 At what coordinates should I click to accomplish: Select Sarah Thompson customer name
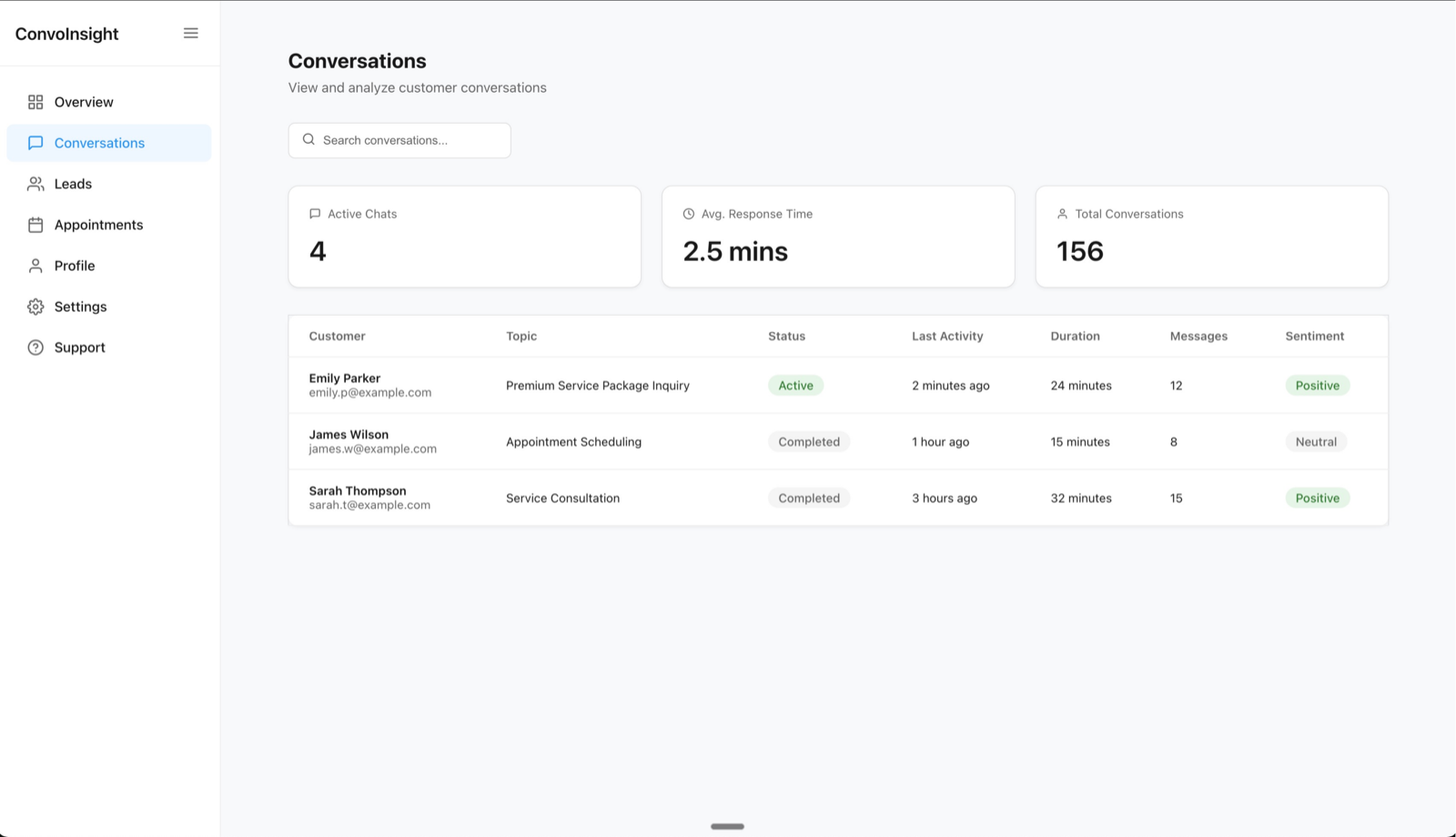358,490
